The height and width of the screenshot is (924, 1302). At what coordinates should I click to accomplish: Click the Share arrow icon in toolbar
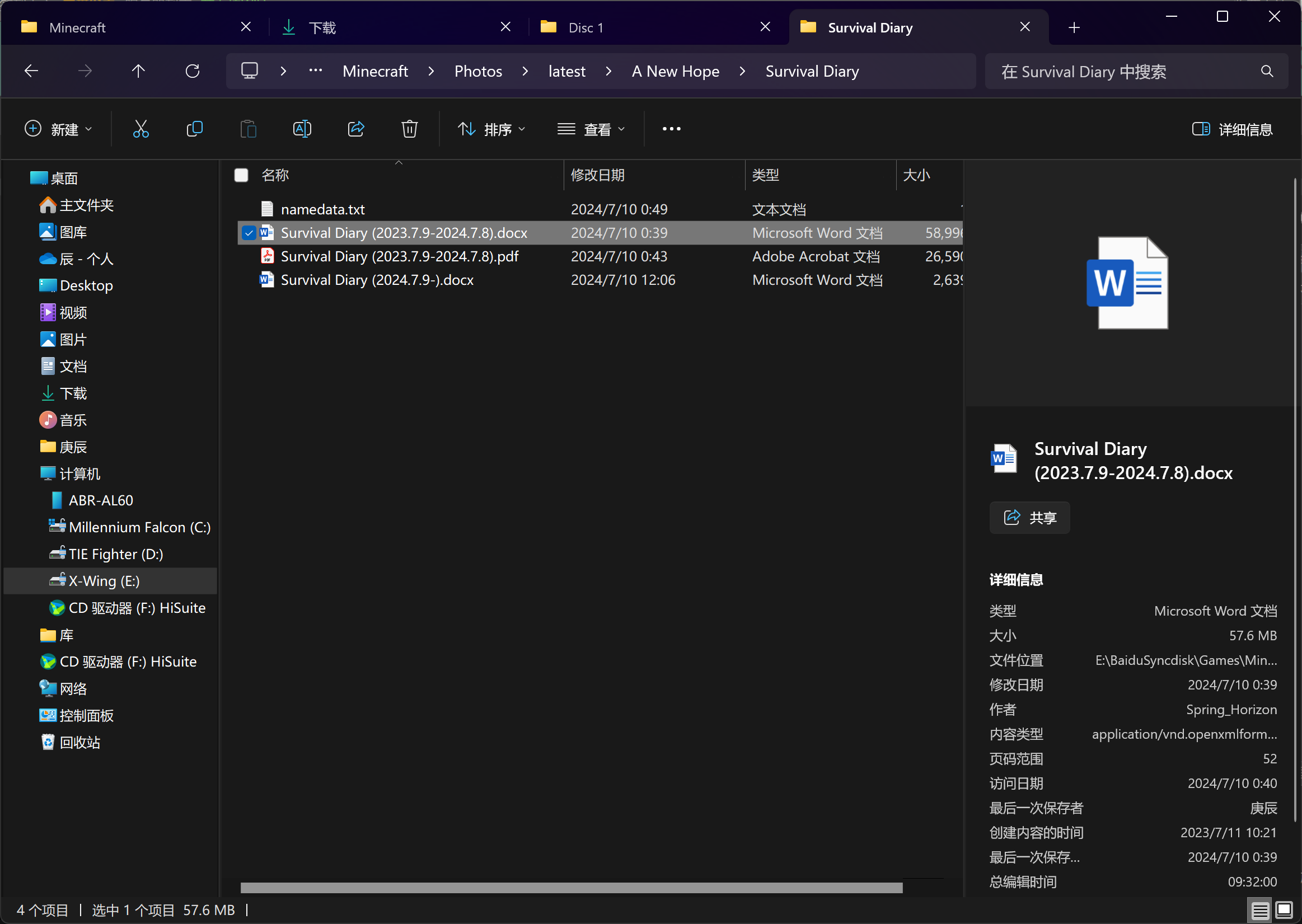(356, 129)
